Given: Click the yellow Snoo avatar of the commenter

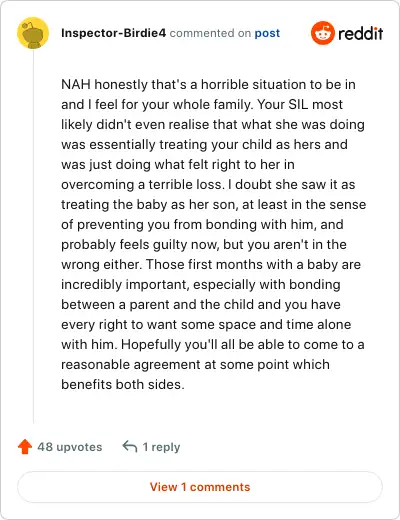Looking at the screenshot, I should coord(33,33).
